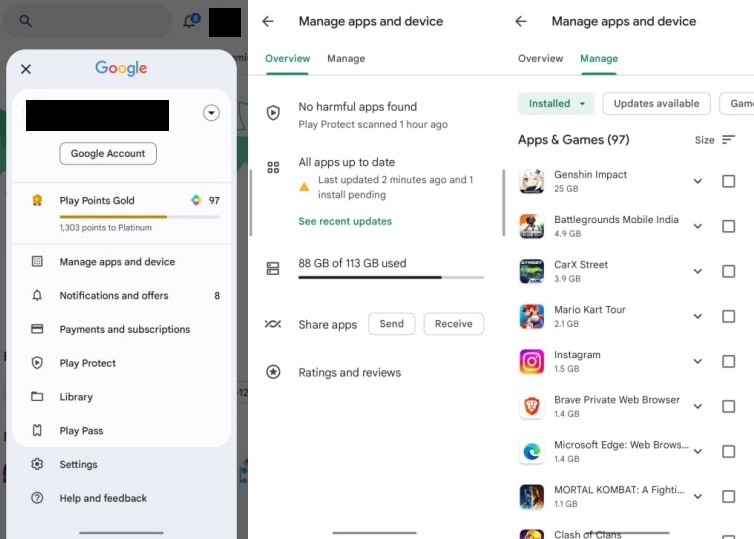The height and width of the screenshot is (539, 754).
Task: Expand Brave Private Web Browser details
Action: (x=698, y=406)
